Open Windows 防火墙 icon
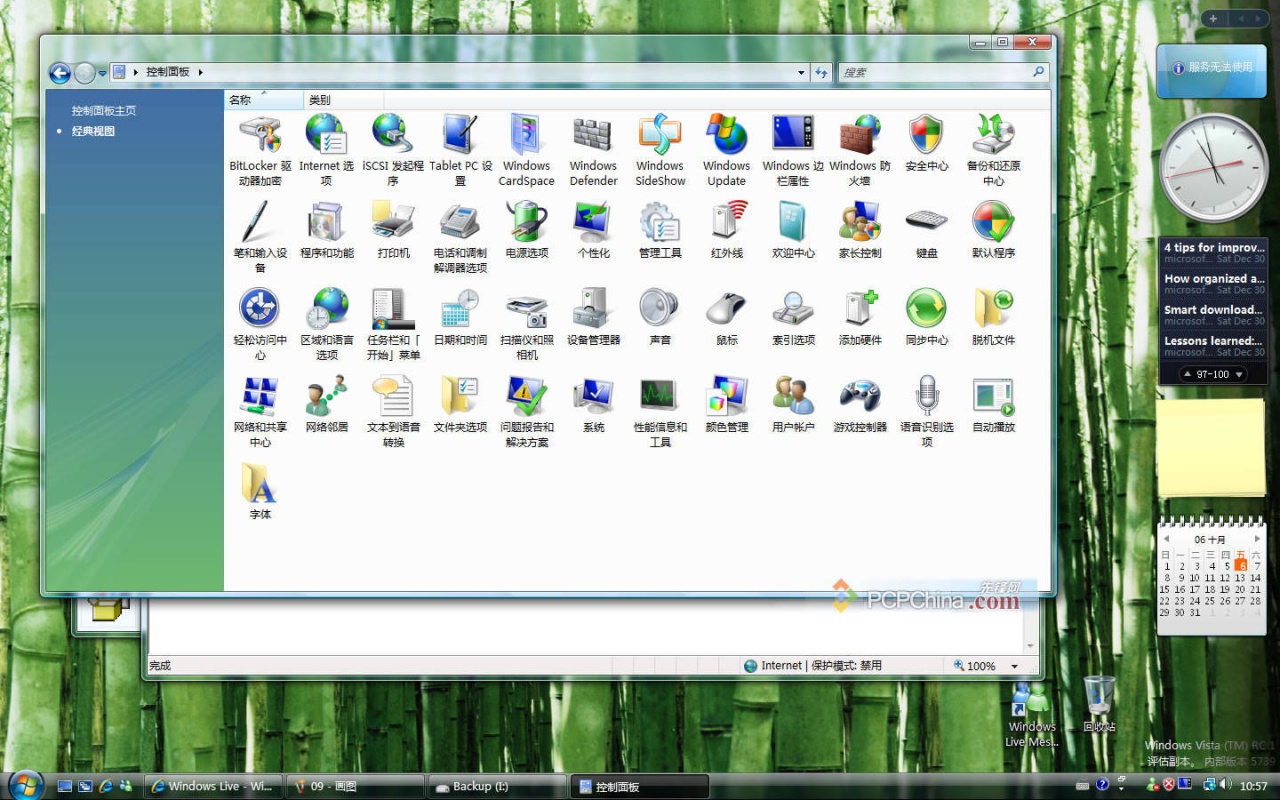The height and width of the screenshot is (800, 1280). coord(860,134)
